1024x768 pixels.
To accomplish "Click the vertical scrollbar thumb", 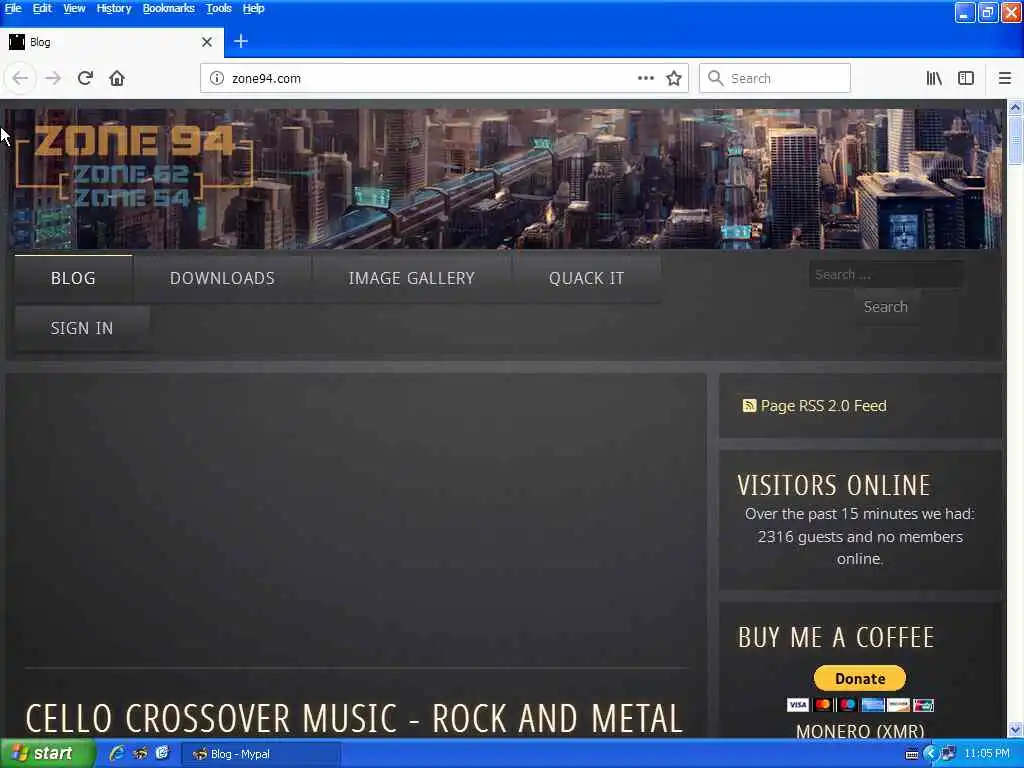I will coord(1015,140).
